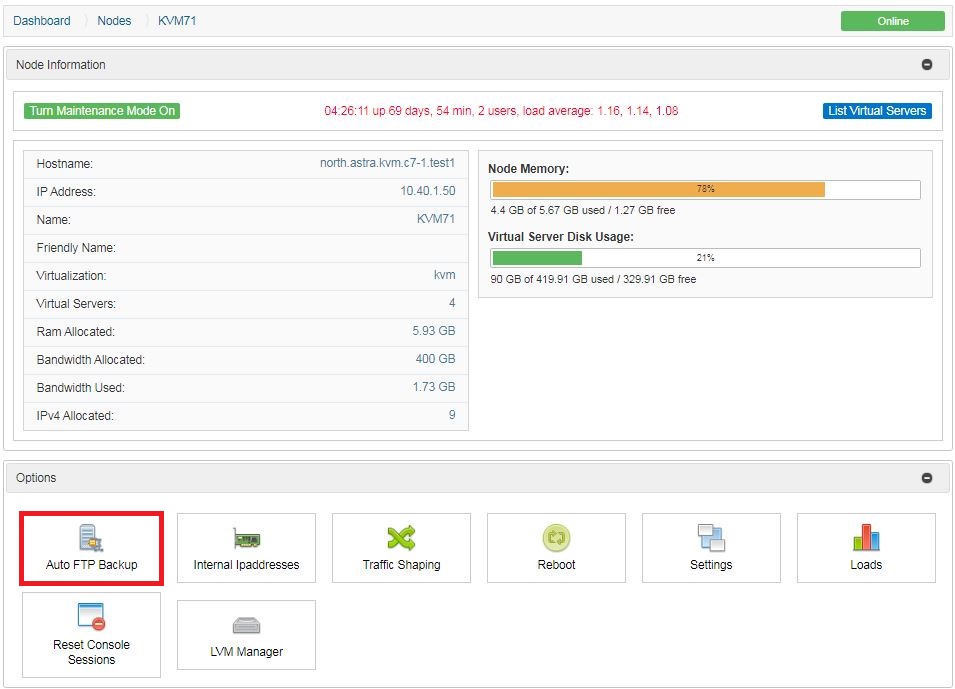The width and height of the screenshot is (955, 689).
Task: Collapse the Node Information panel
Action: (926, 65)
